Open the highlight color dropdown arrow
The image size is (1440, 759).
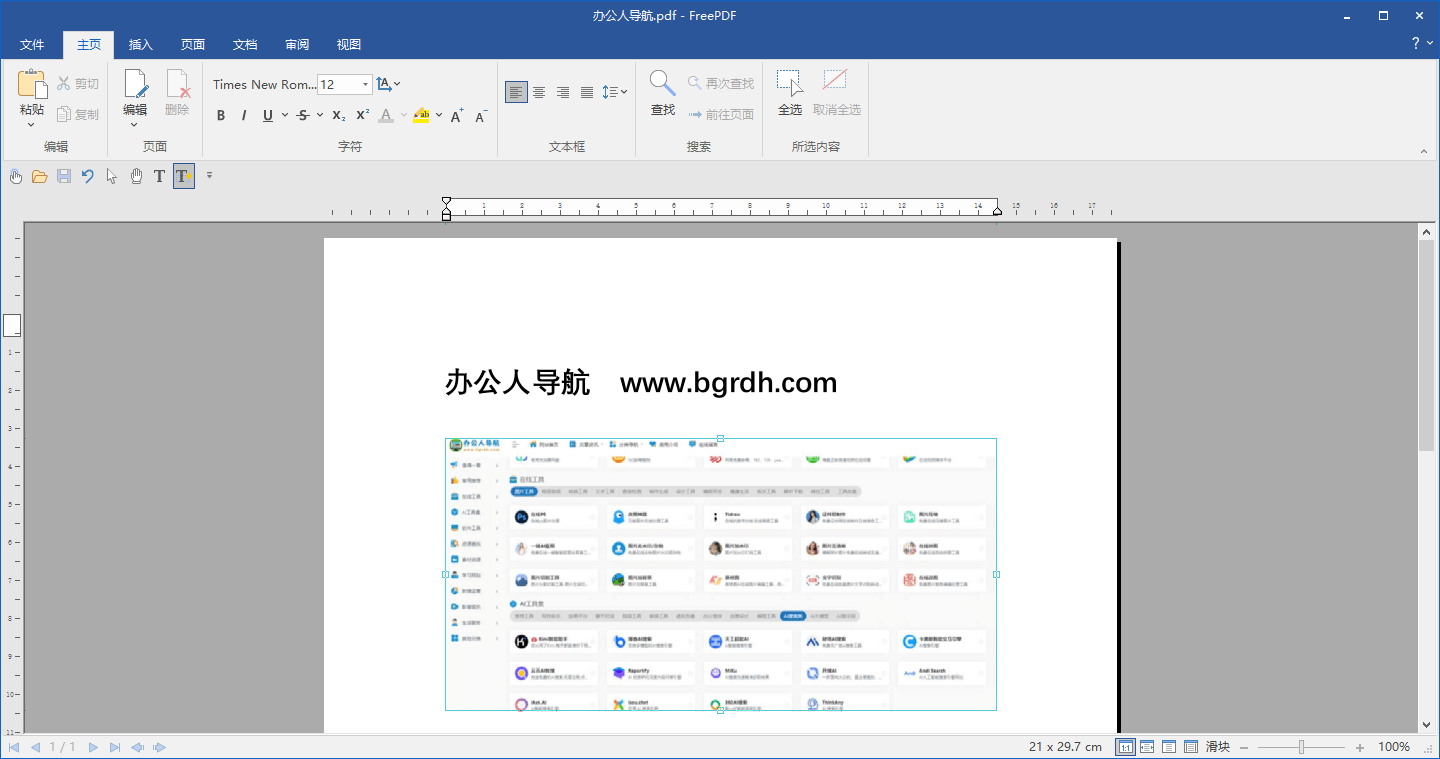click(x=437, y=116)
